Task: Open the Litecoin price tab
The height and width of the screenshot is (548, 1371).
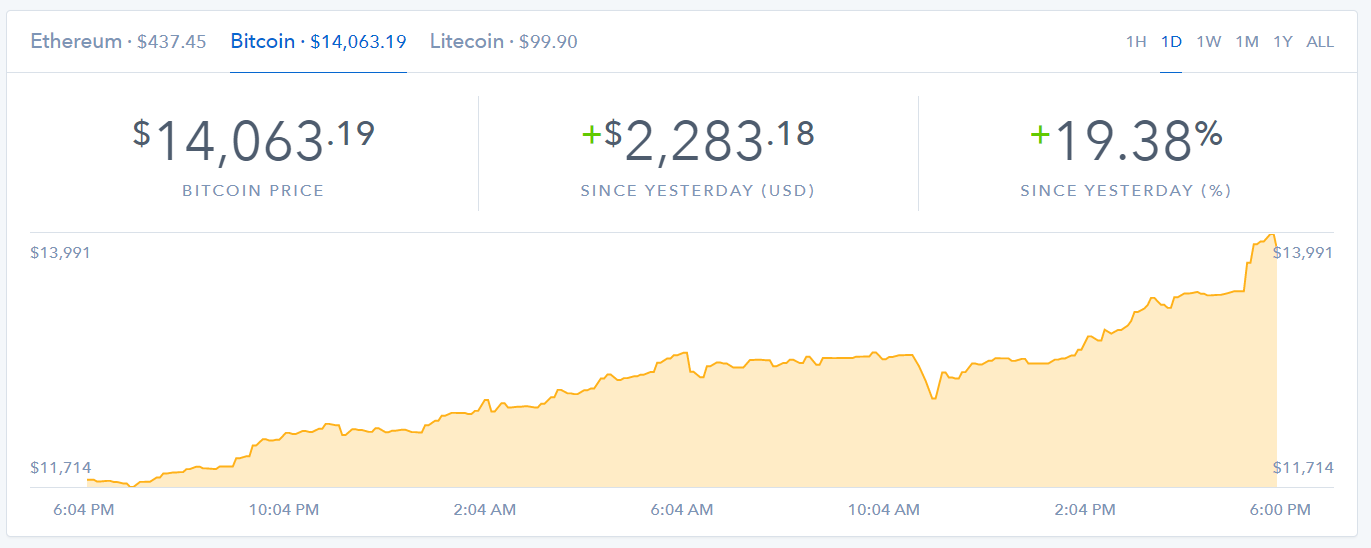Action: pyautogui.click(x=503, y=41)
